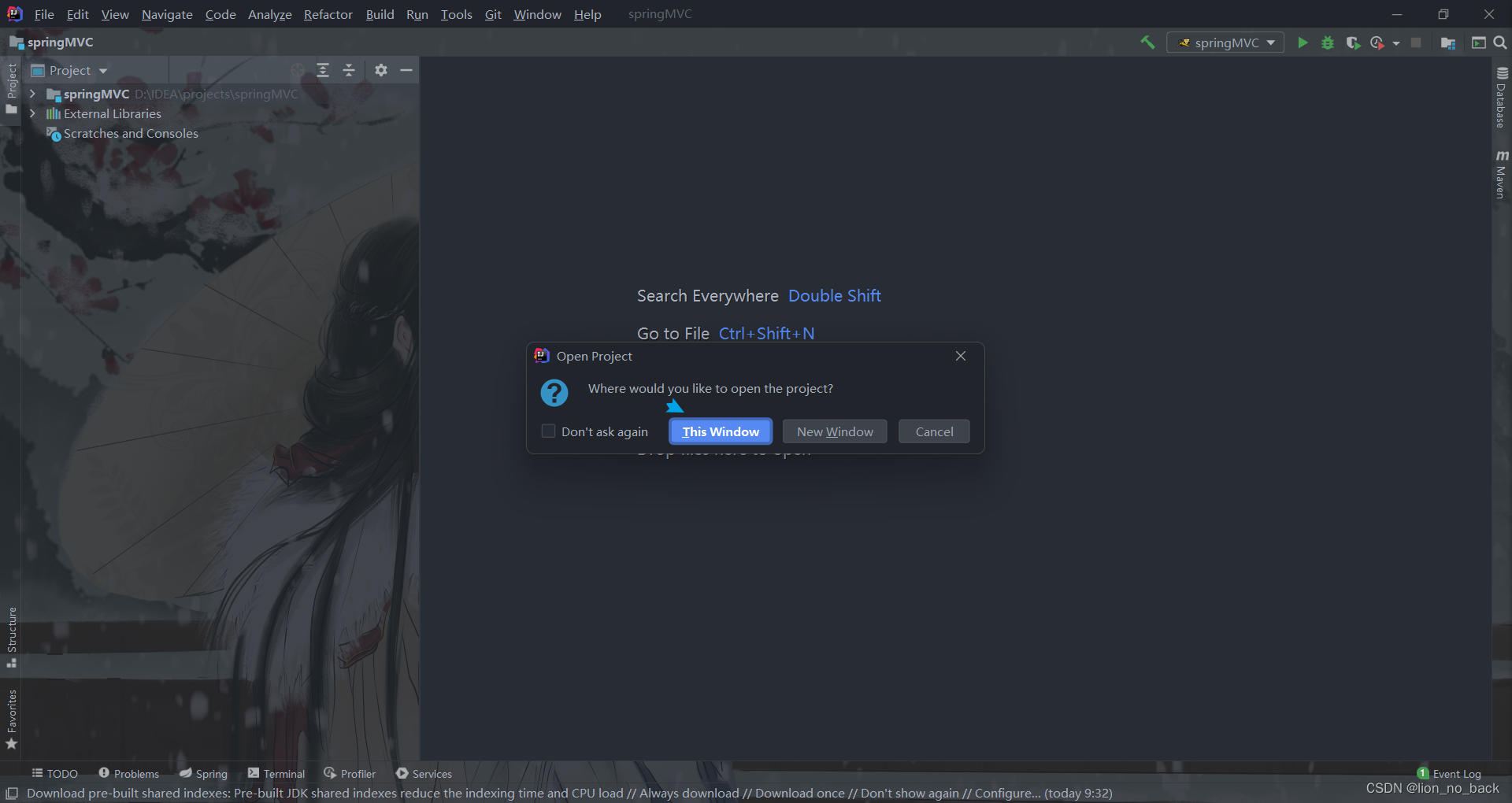
Task: Open the Refactor menu
Action: click(x=328, y=14)
